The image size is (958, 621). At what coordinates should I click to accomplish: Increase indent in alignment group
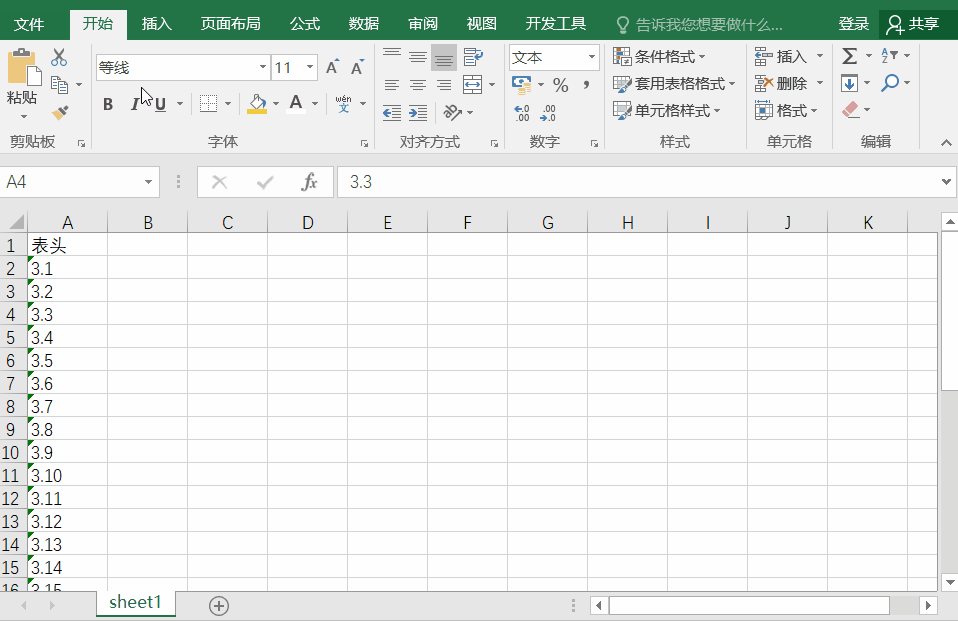(x=418, y=112)
